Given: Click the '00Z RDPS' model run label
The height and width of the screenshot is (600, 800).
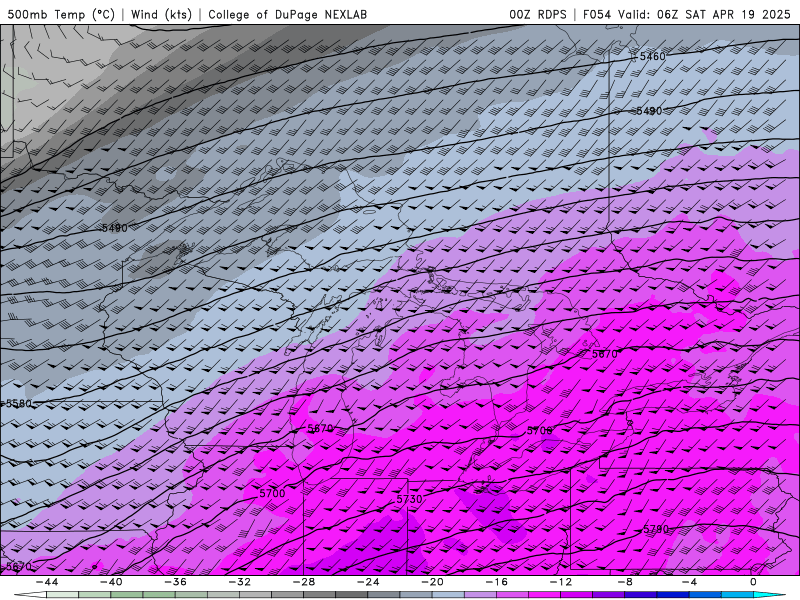Looking at the screenshot, I should coord(538,14).
